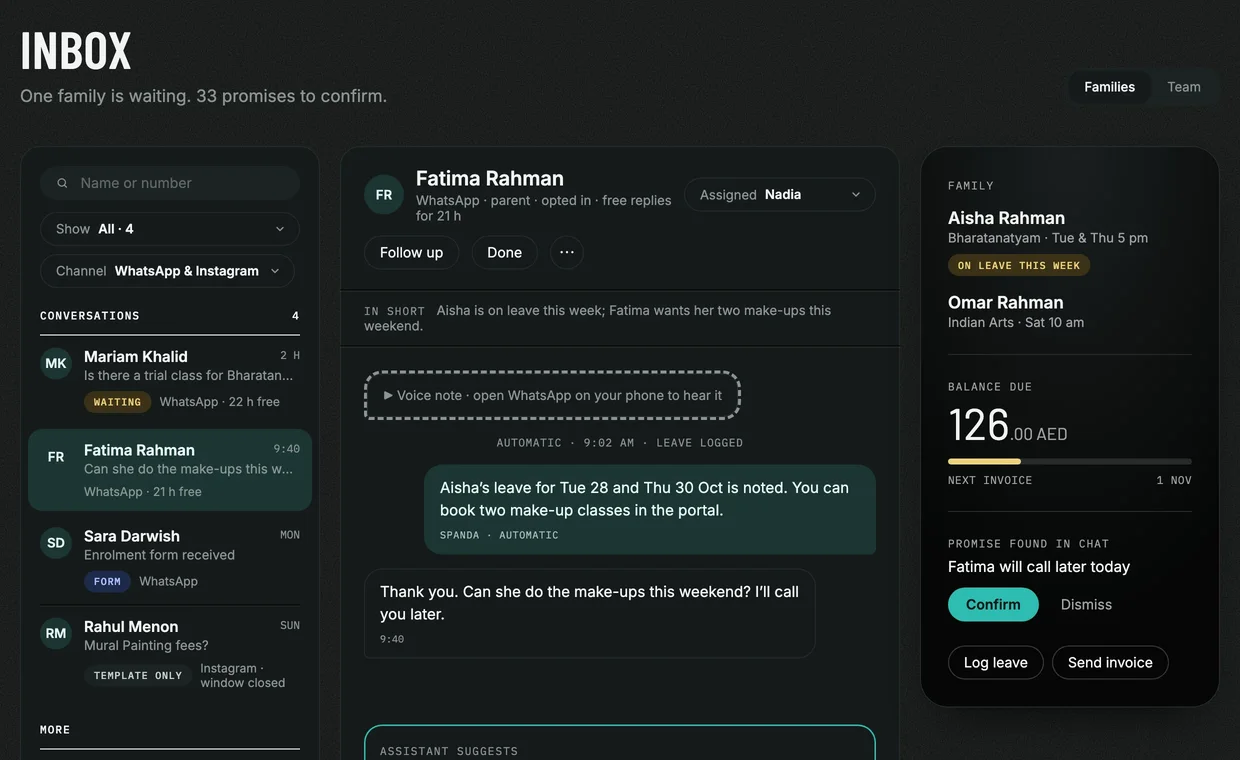Image resolution: width=1240 pixels, height=760 pixels.
Task: Open the three-dot more actions menu
Action: 567,252
